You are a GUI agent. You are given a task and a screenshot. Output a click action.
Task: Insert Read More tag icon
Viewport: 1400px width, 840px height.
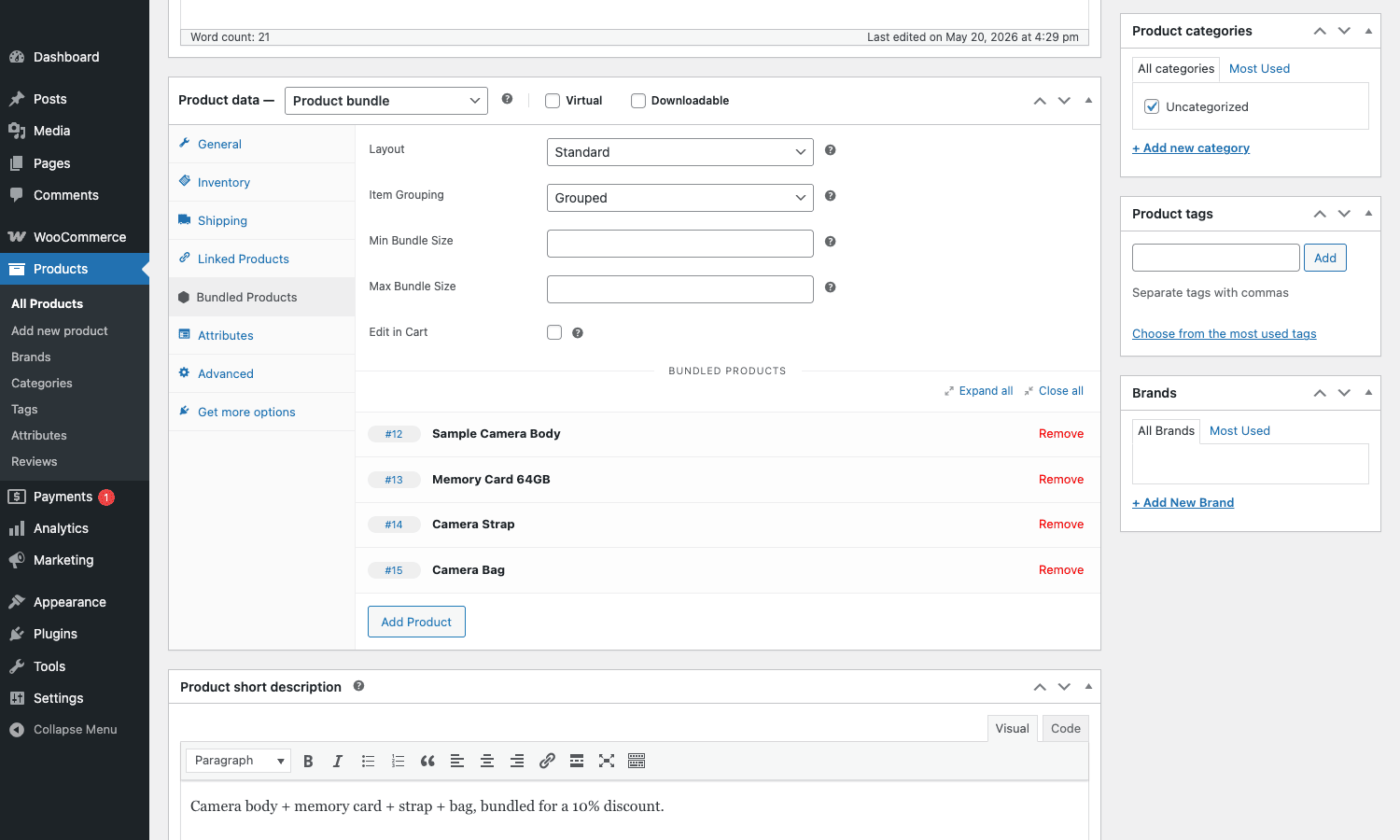577,761
